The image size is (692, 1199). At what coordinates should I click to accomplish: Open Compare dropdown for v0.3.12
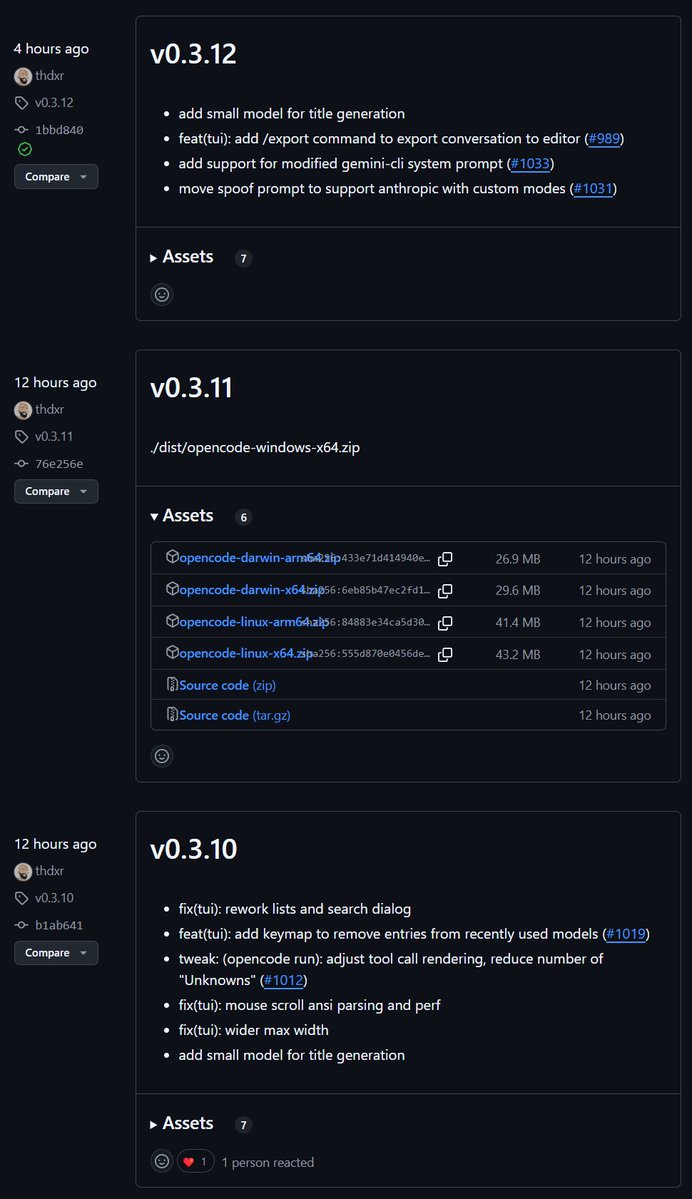56,177
